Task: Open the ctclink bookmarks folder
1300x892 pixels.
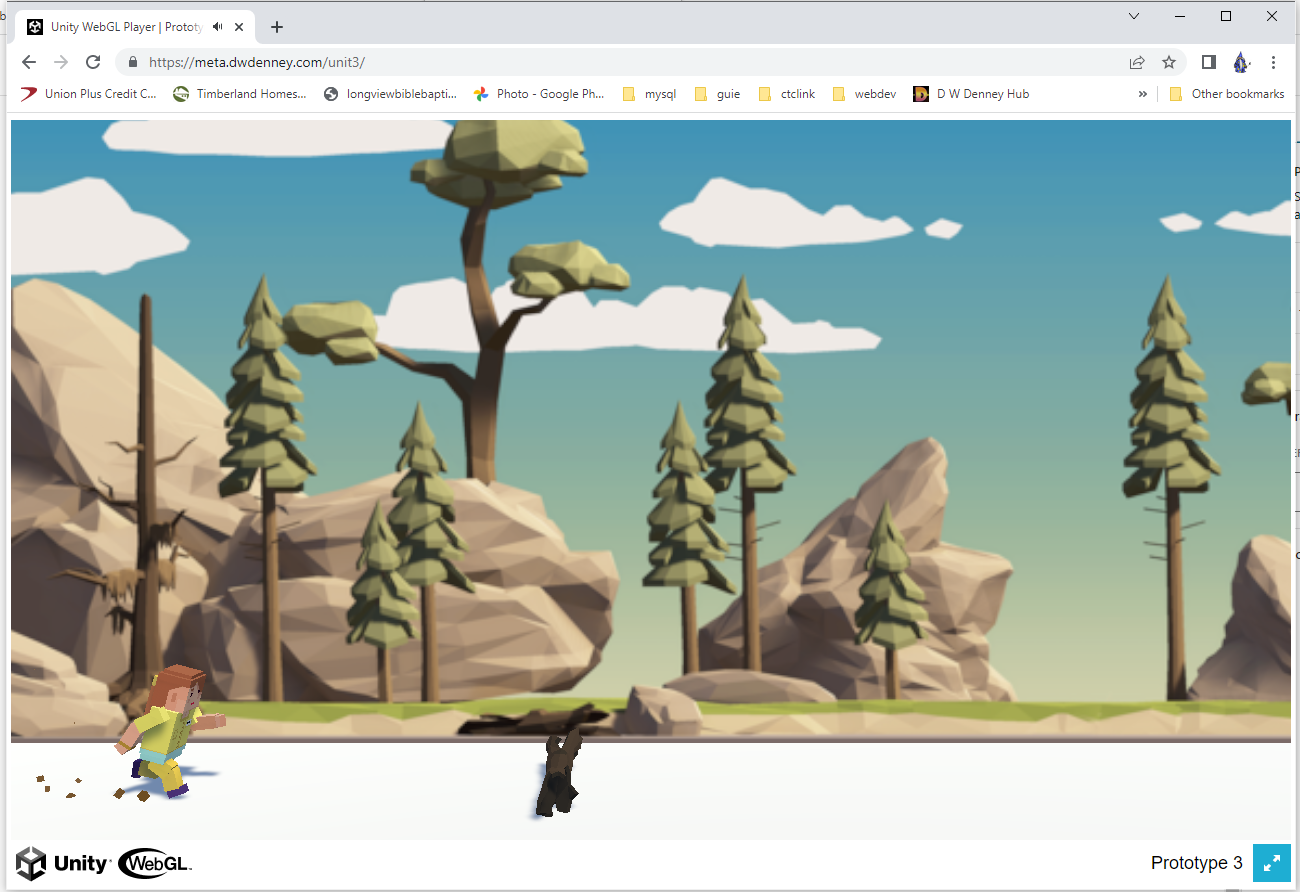Action: coord(787,94)
